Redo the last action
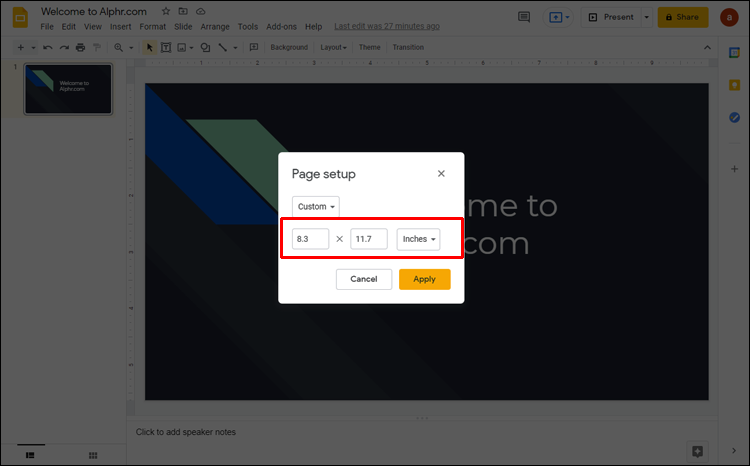The image size is (750, 466). (x=64, y=47)
